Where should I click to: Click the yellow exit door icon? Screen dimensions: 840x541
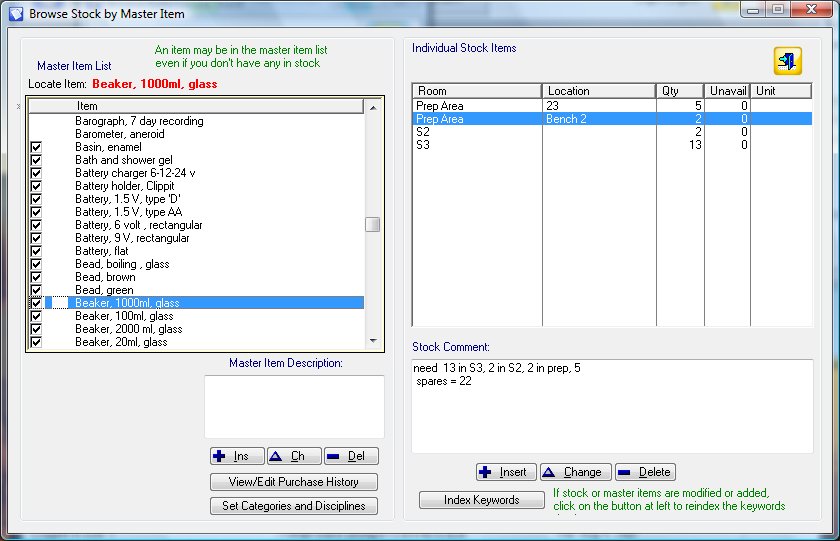[x=788, y=61]
